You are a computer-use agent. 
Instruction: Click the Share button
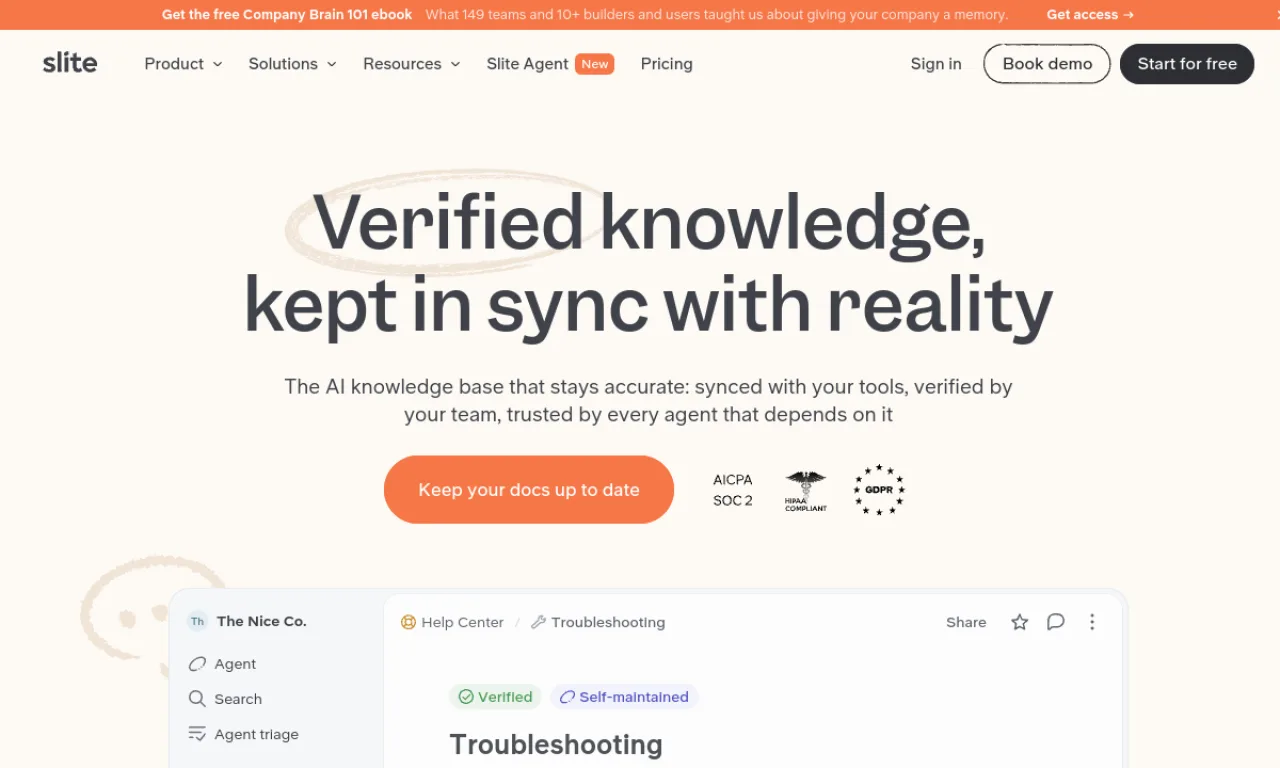[966, 622]
